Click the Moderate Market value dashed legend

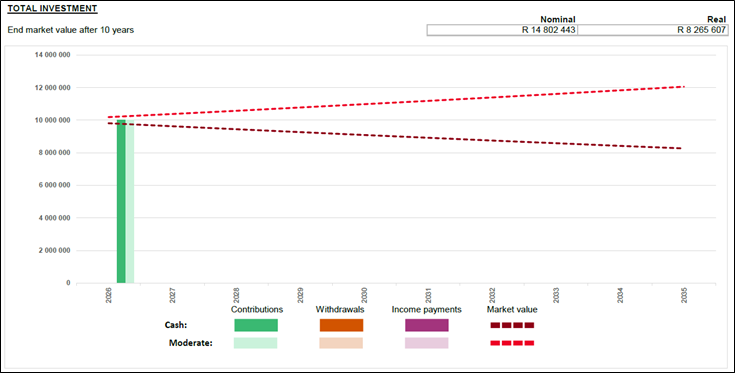coord(512,343)
